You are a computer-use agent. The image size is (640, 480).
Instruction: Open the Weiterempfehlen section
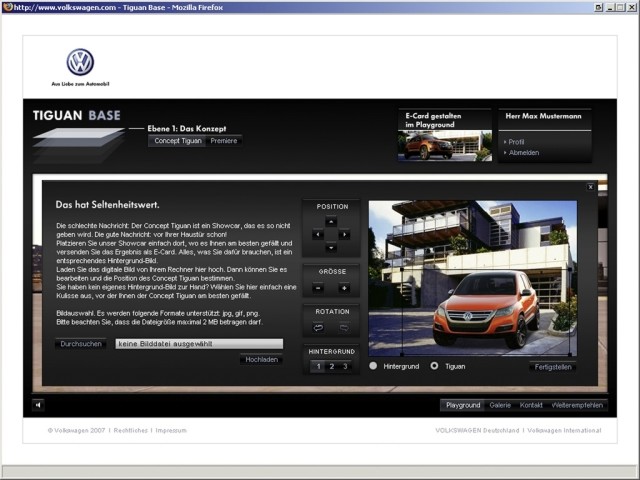click(x=577, y=405)
